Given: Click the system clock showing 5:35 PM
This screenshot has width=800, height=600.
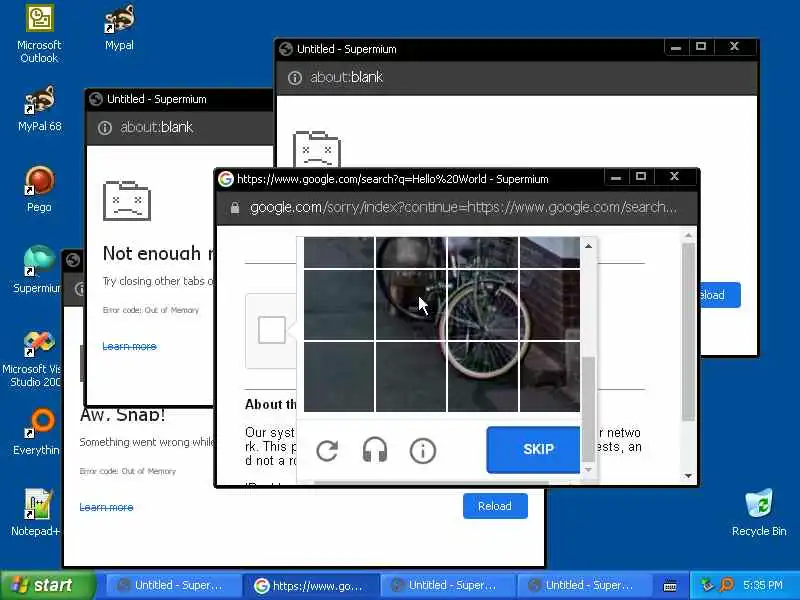Looking at the screenshot, I should pos(762,585).
